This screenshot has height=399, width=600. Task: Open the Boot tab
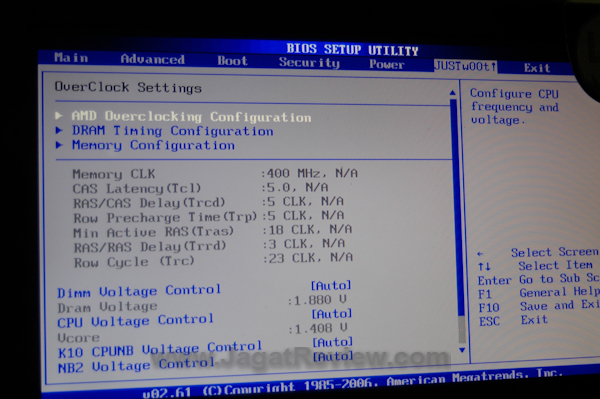point(232,61)
